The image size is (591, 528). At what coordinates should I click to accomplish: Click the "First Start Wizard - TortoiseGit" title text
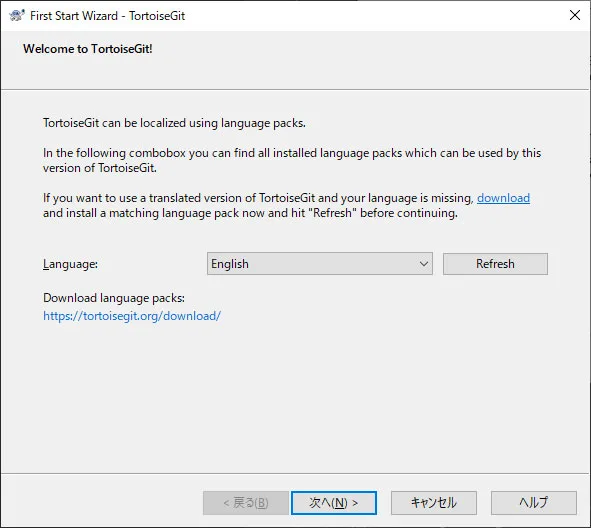[x=107, y=16]
